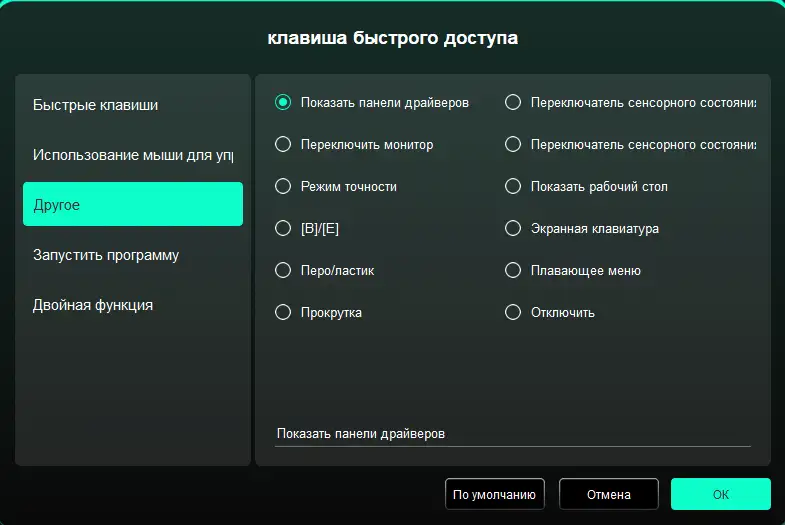Choose the Экранная клавиатура option
This screenshot has width=785, height=525.
pyautogui.click(x=513, y=228)
